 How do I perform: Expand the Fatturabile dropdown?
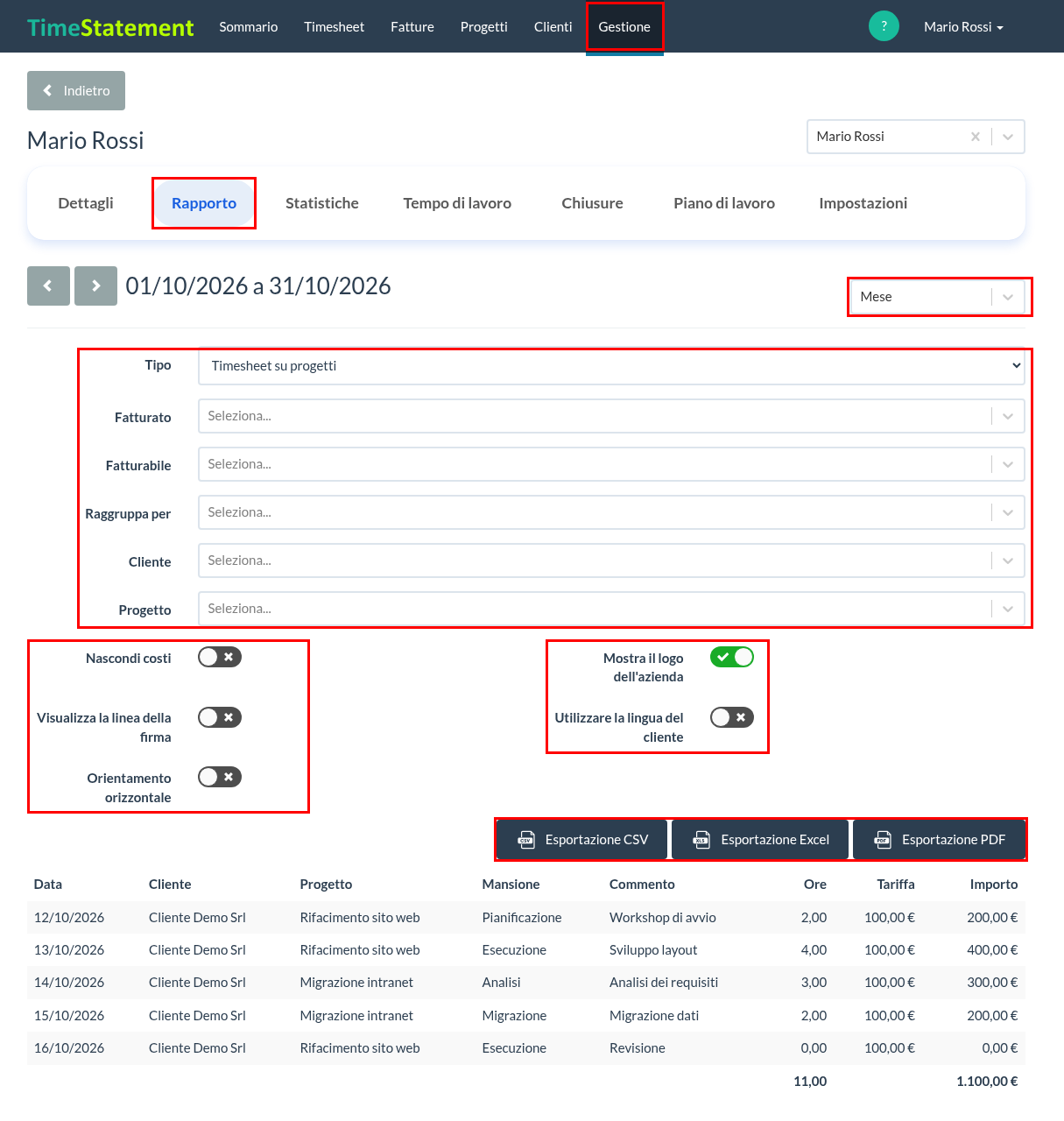[x=612, y=464]
